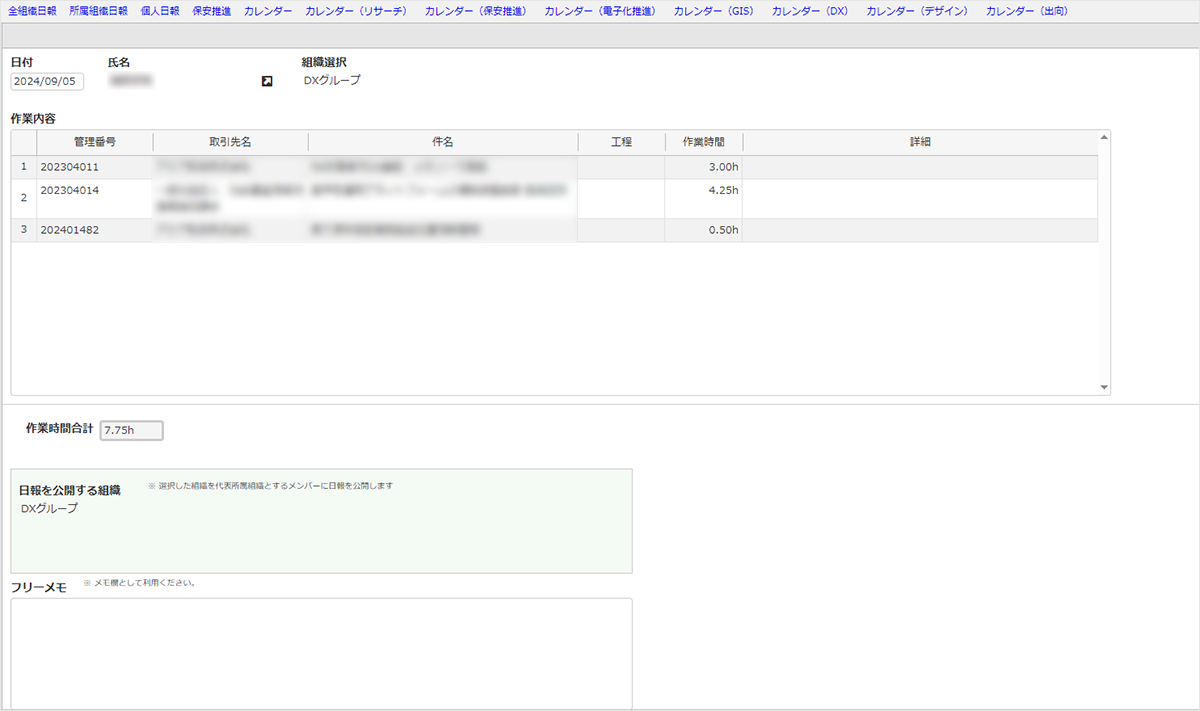Open the カレンダー（リサーチ） link
1200x711 pixels.
[358, 11]
